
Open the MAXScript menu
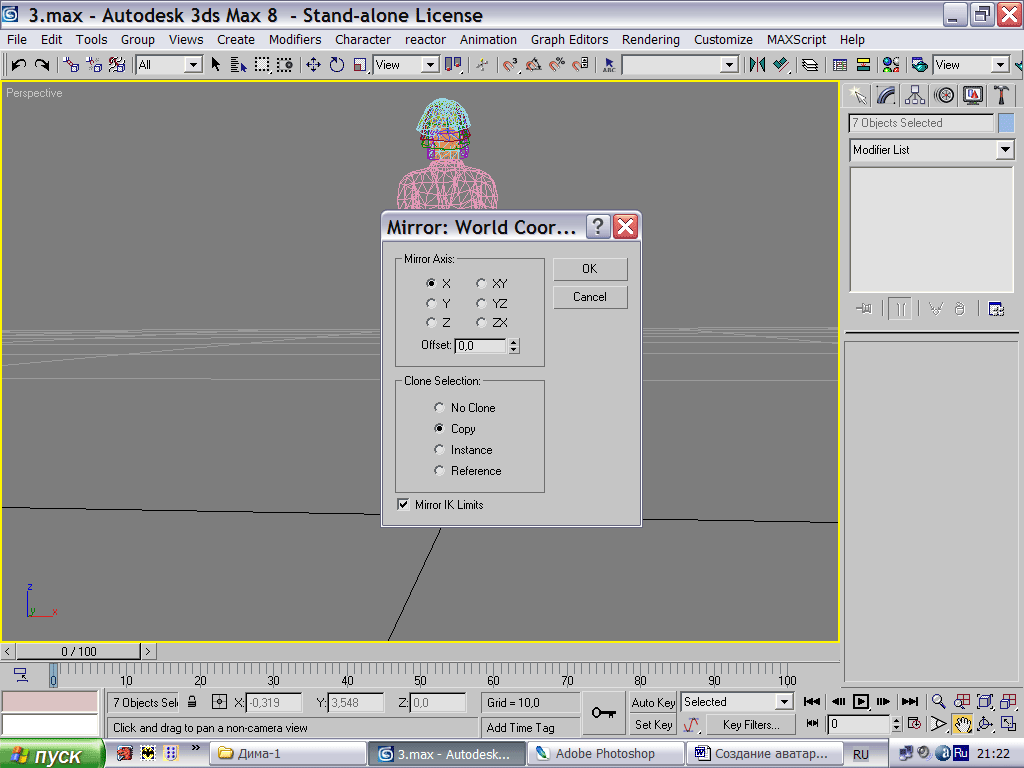796,40
